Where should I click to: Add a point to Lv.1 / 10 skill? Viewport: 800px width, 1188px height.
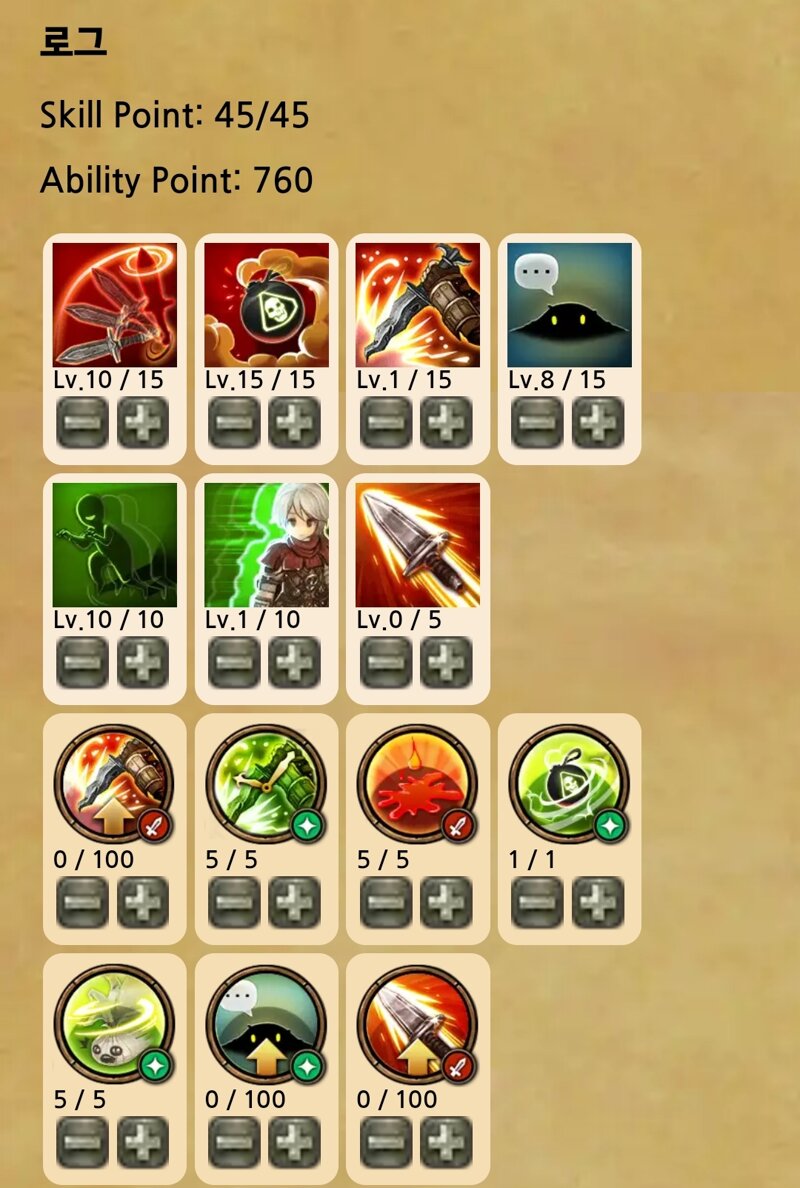295,662
